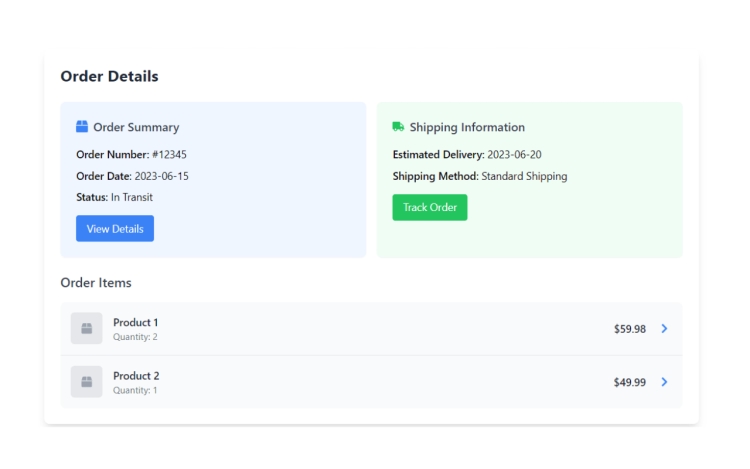Viewport: 750px width, 469px height.
Task: Click the Order Items section heading
Action: (96, 283)
